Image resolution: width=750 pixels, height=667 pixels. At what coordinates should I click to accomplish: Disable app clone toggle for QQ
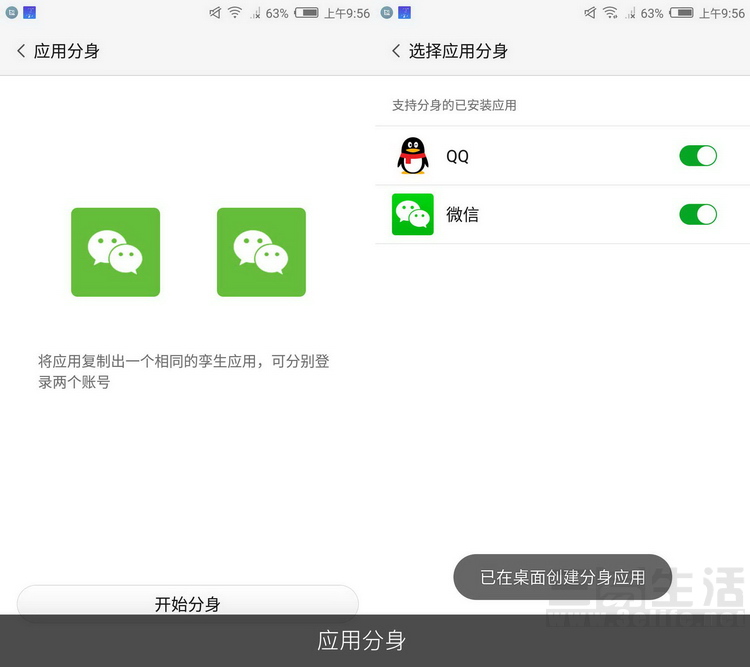[x=698, y=156]
